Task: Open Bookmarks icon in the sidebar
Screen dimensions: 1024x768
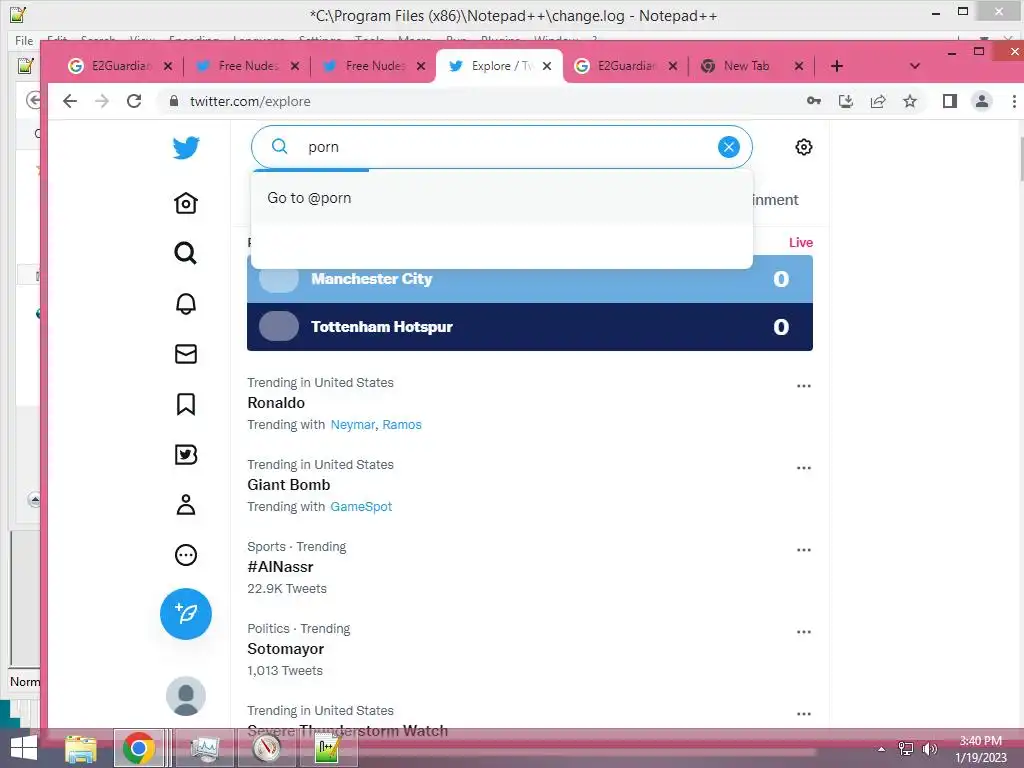Action: (x=186, y=404)
